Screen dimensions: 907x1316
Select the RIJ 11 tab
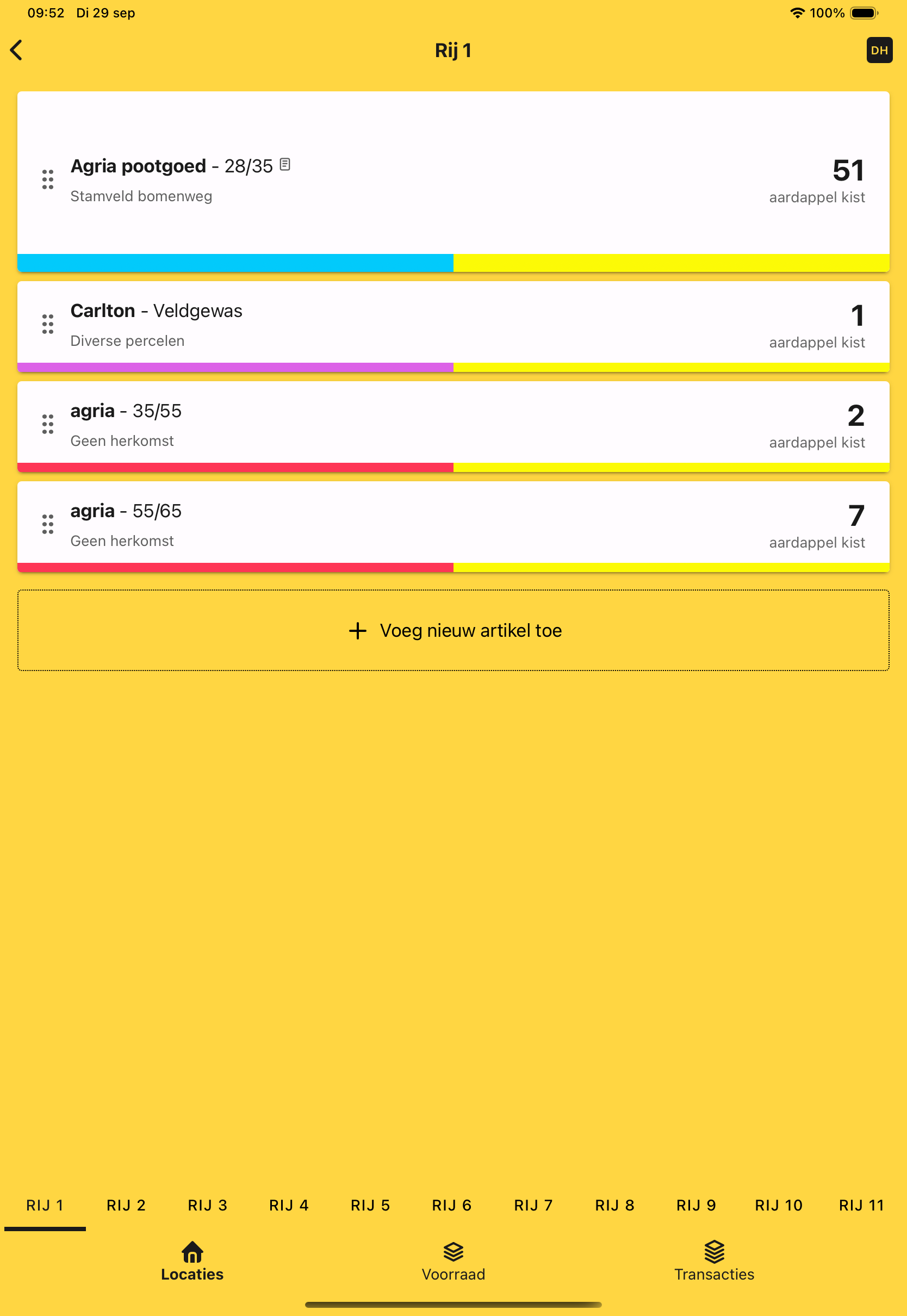click(x=861, y=1205)
